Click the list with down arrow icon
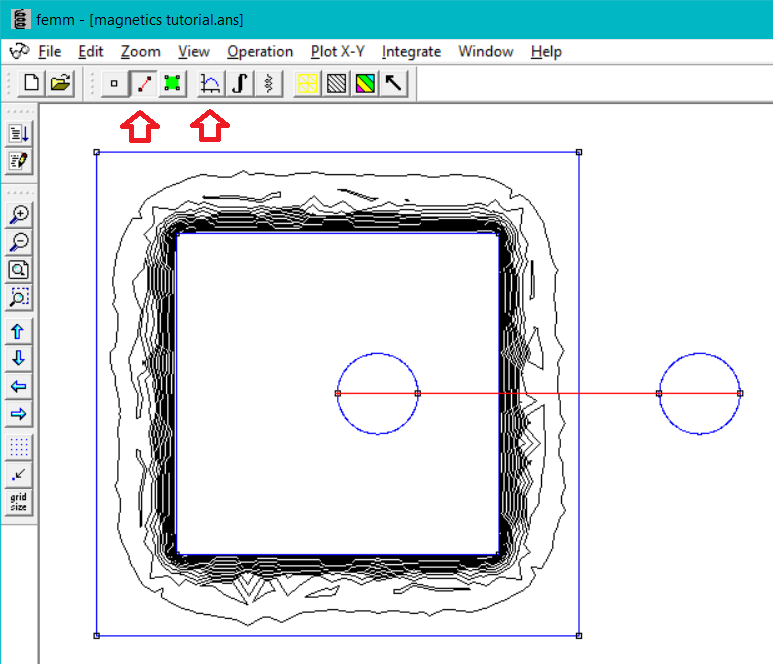Viewport: 773px width, 664px height. point(19,133)
